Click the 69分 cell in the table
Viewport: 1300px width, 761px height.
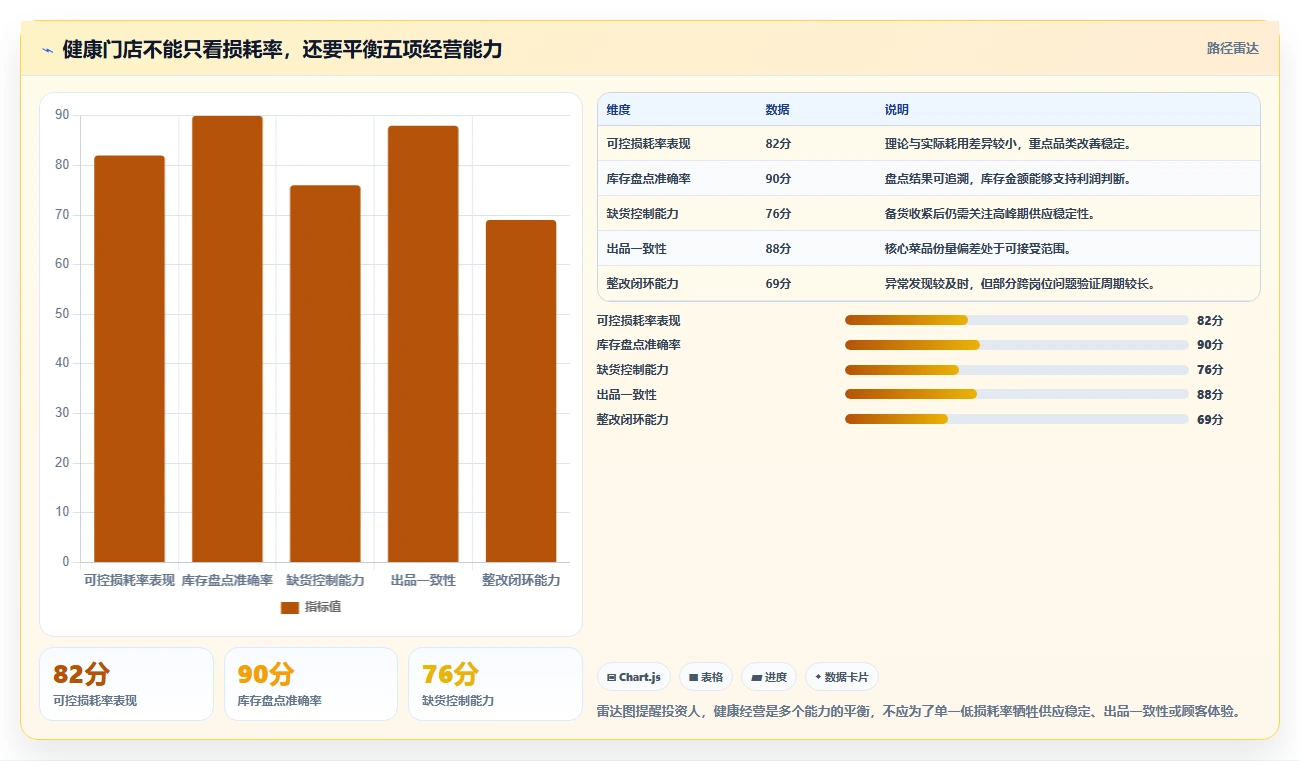click(778, 284)
